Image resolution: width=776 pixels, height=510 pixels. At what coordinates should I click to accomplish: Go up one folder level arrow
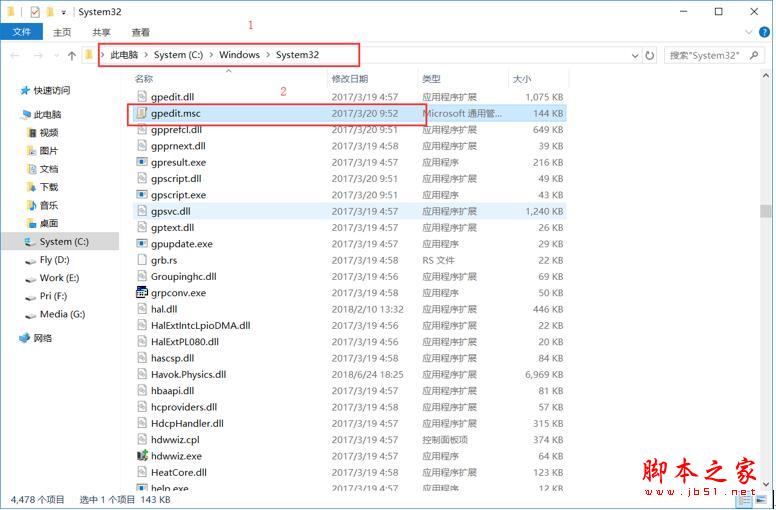pos(72,55)
